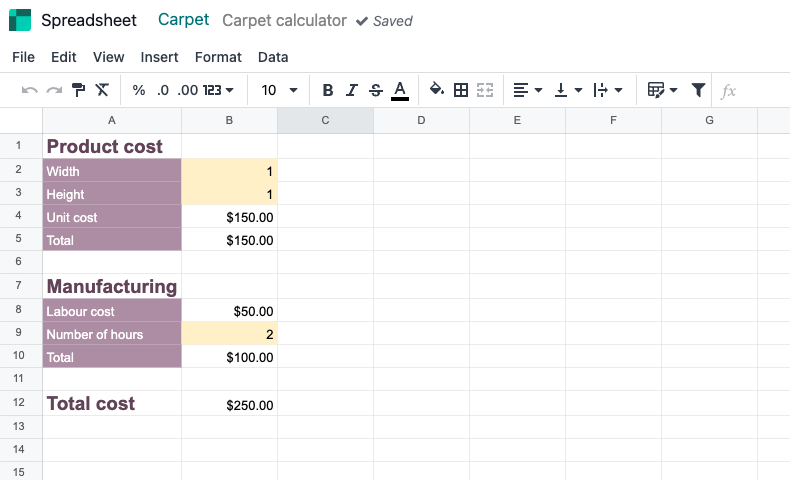Click the borders icon
Viewport: 790px width, 480px height.
coord(461,90)
